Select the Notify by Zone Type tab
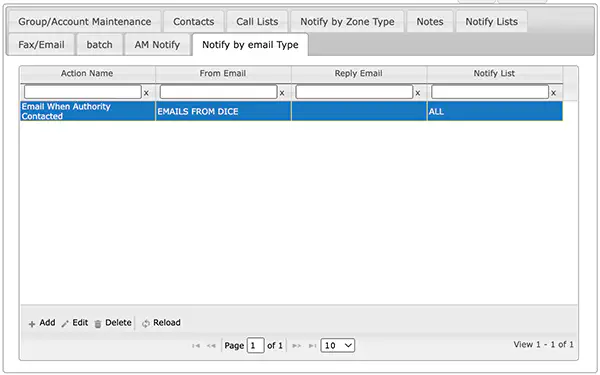The image size is (600, 375). [347, 22]
